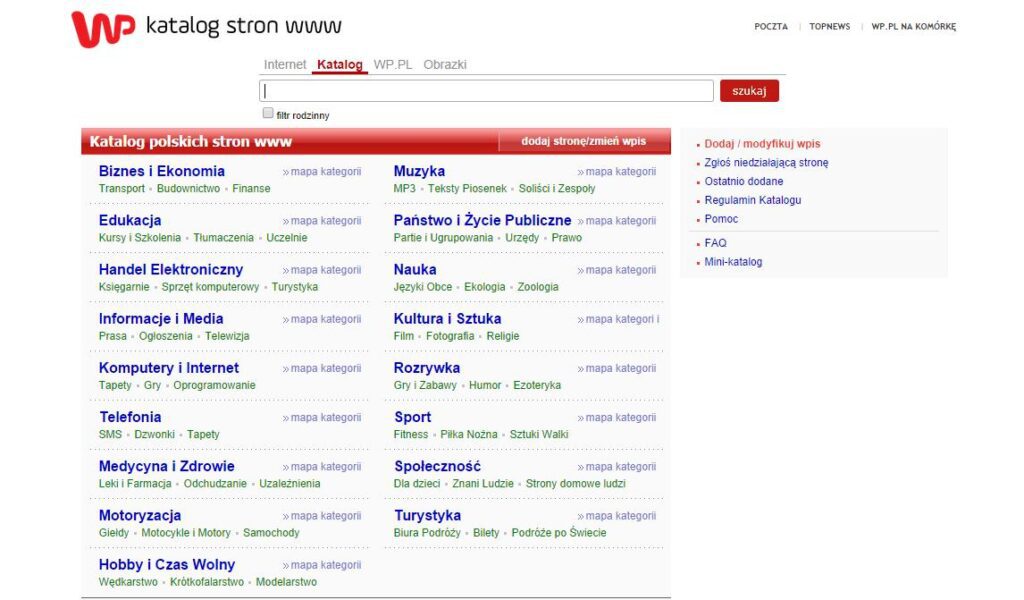
Task: Open Motocykle i Motory subcategory
Action: (186, 533)
